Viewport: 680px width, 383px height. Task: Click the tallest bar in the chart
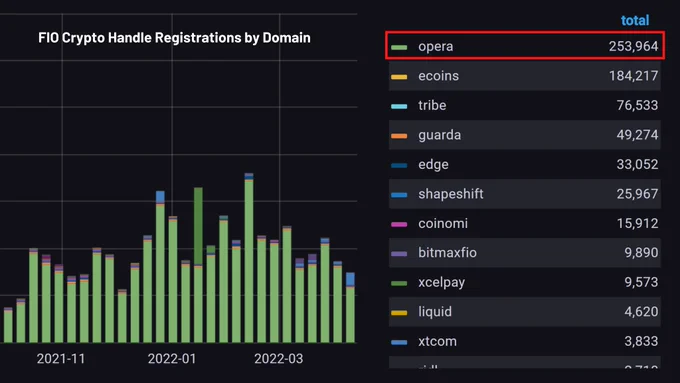[249, 258]
